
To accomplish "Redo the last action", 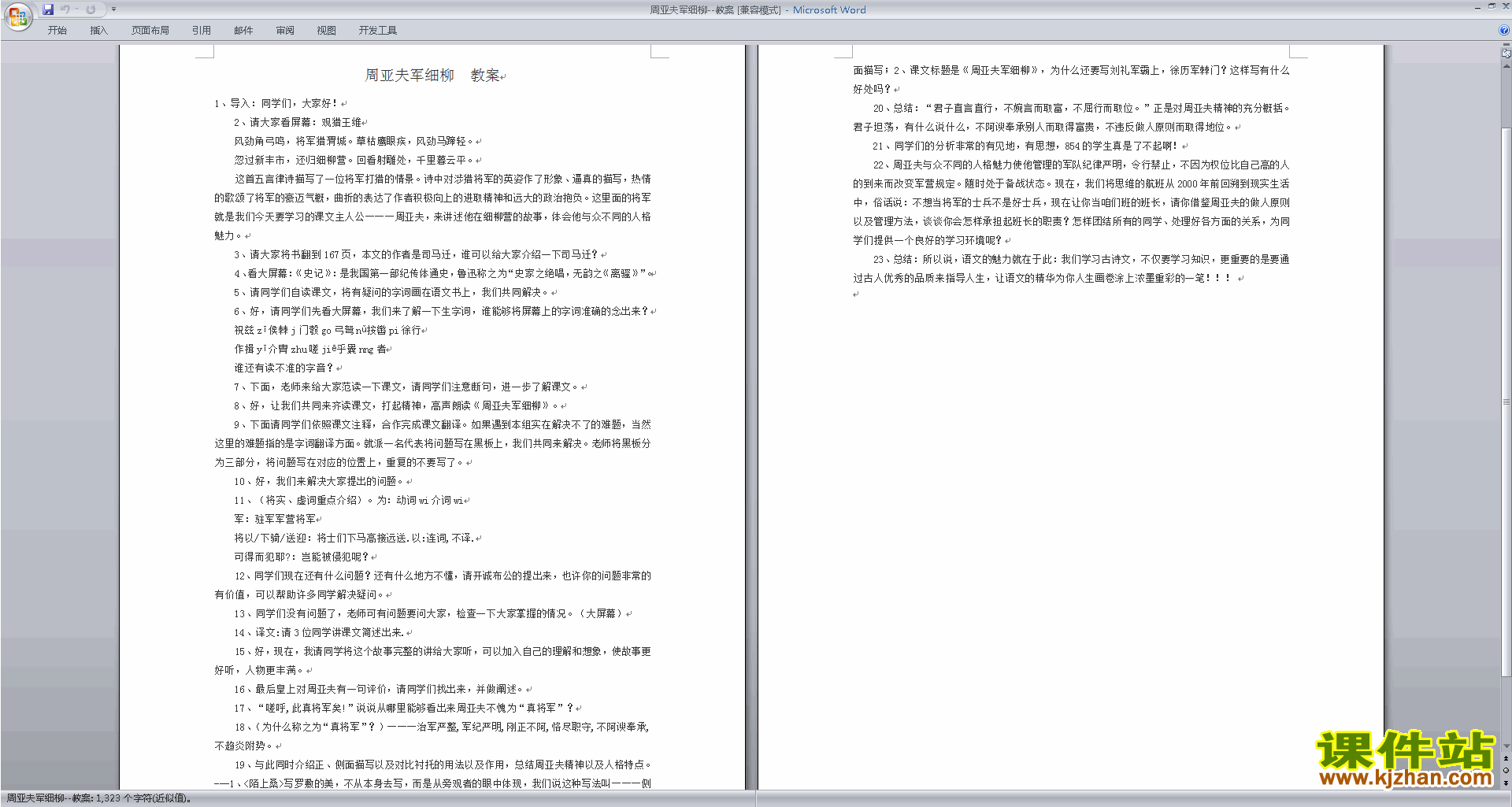I will click(x=91, y=9).
